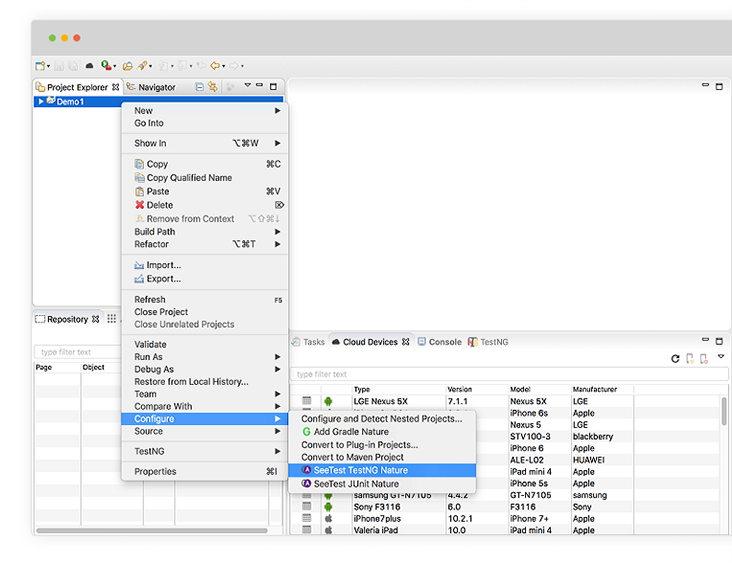
Task: Expand the Show In submenu
Action: [205, 143]
